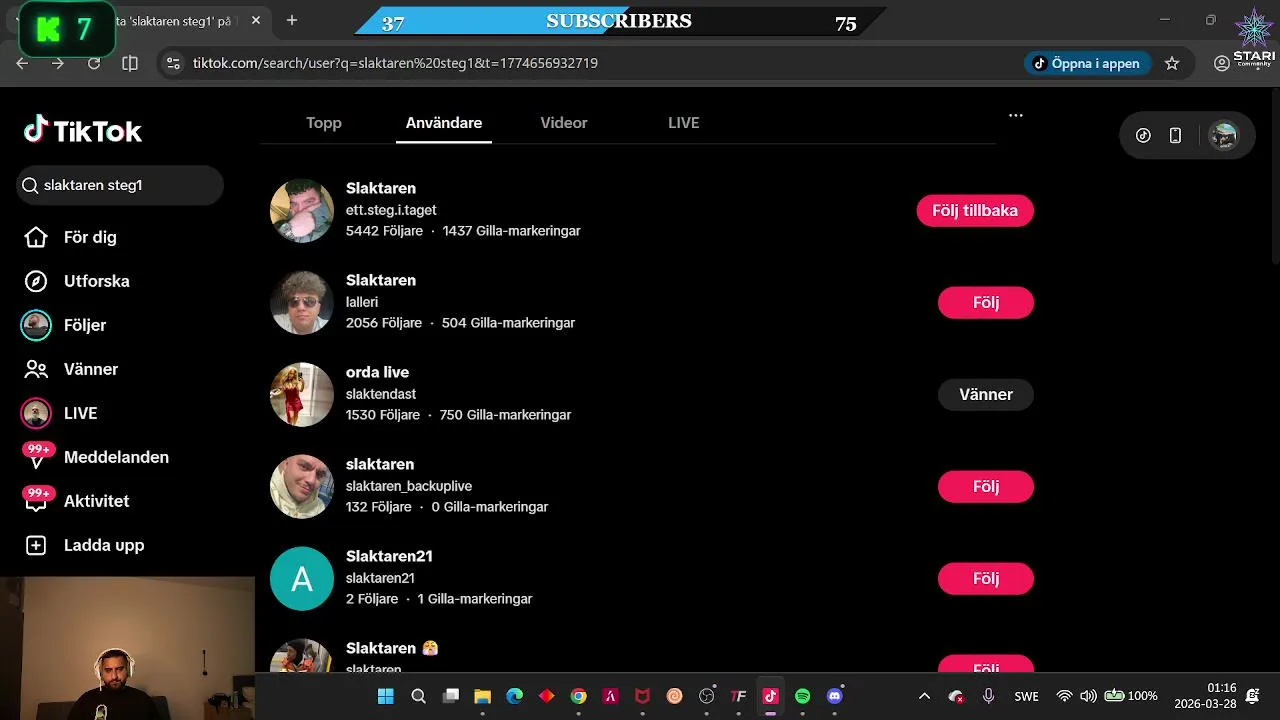
Task: Follow slaktaren_backuplive
Action: point(986,486)
